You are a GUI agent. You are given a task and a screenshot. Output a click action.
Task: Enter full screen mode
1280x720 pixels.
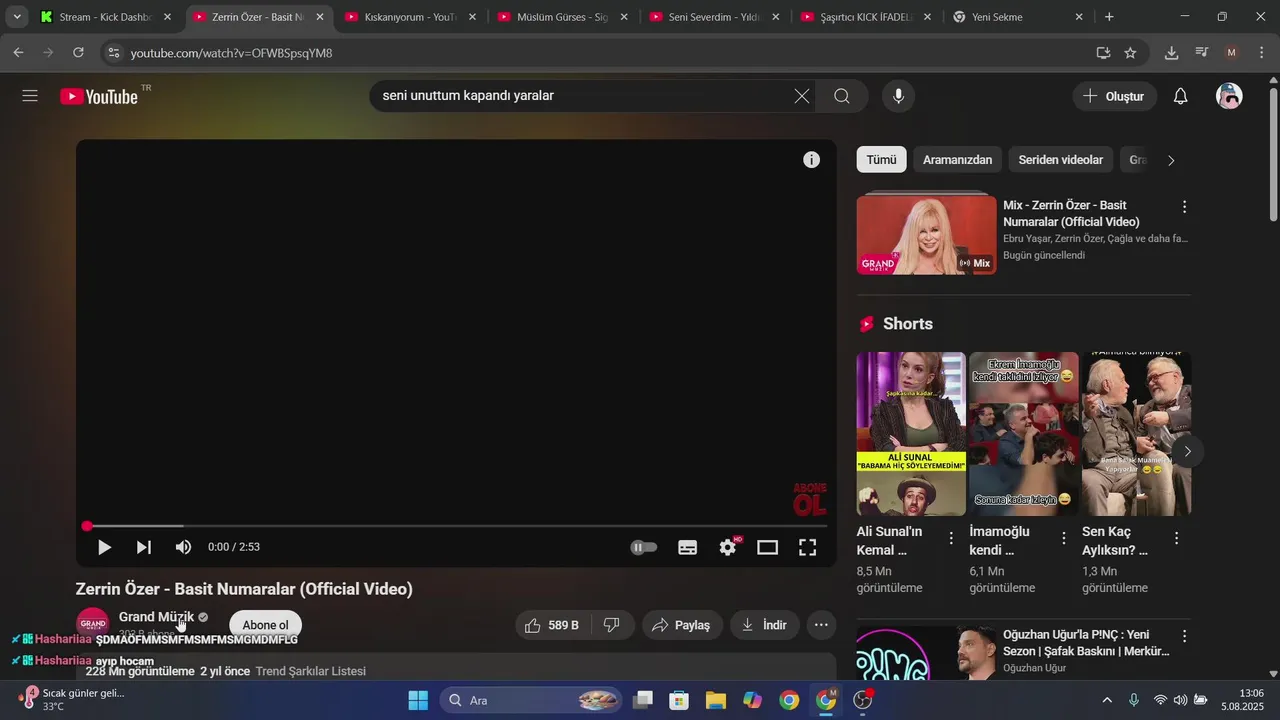coord(808,547)
